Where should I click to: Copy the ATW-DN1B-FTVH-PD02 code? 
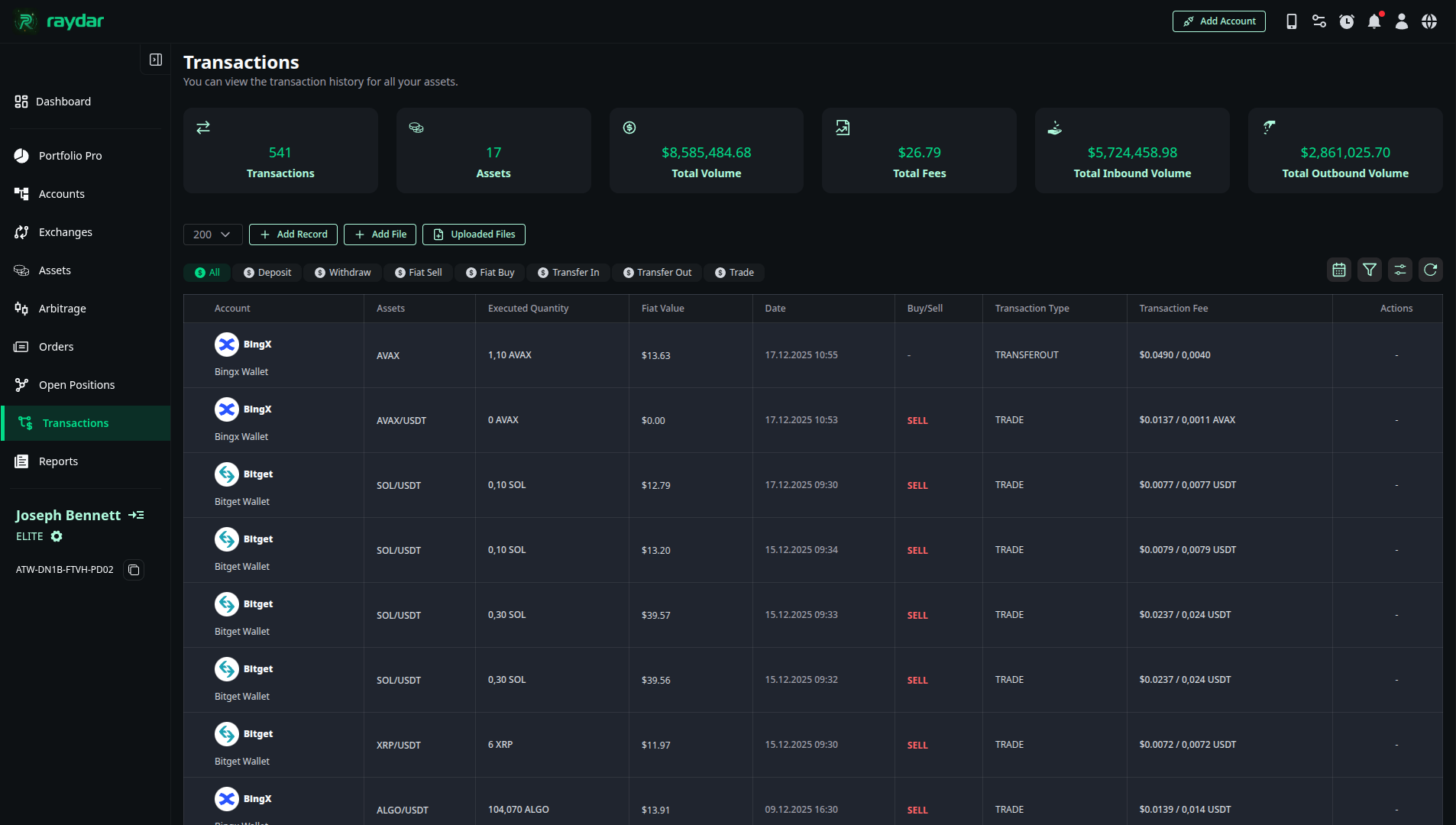click(x=134, y=569)
